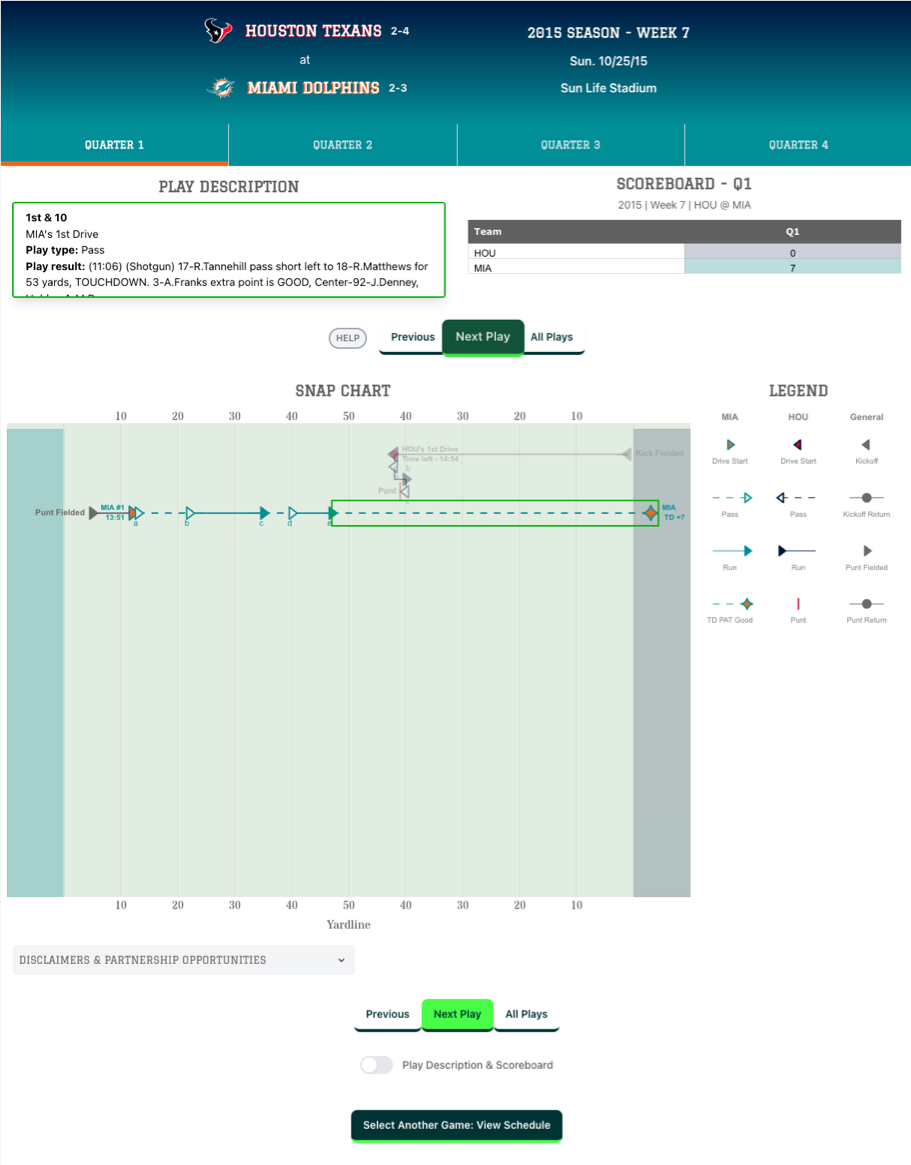The width and height of the screenshot is (911, 1165).
Task: Click play marker 'e' in the snap chart
Action: coord(333,513)
